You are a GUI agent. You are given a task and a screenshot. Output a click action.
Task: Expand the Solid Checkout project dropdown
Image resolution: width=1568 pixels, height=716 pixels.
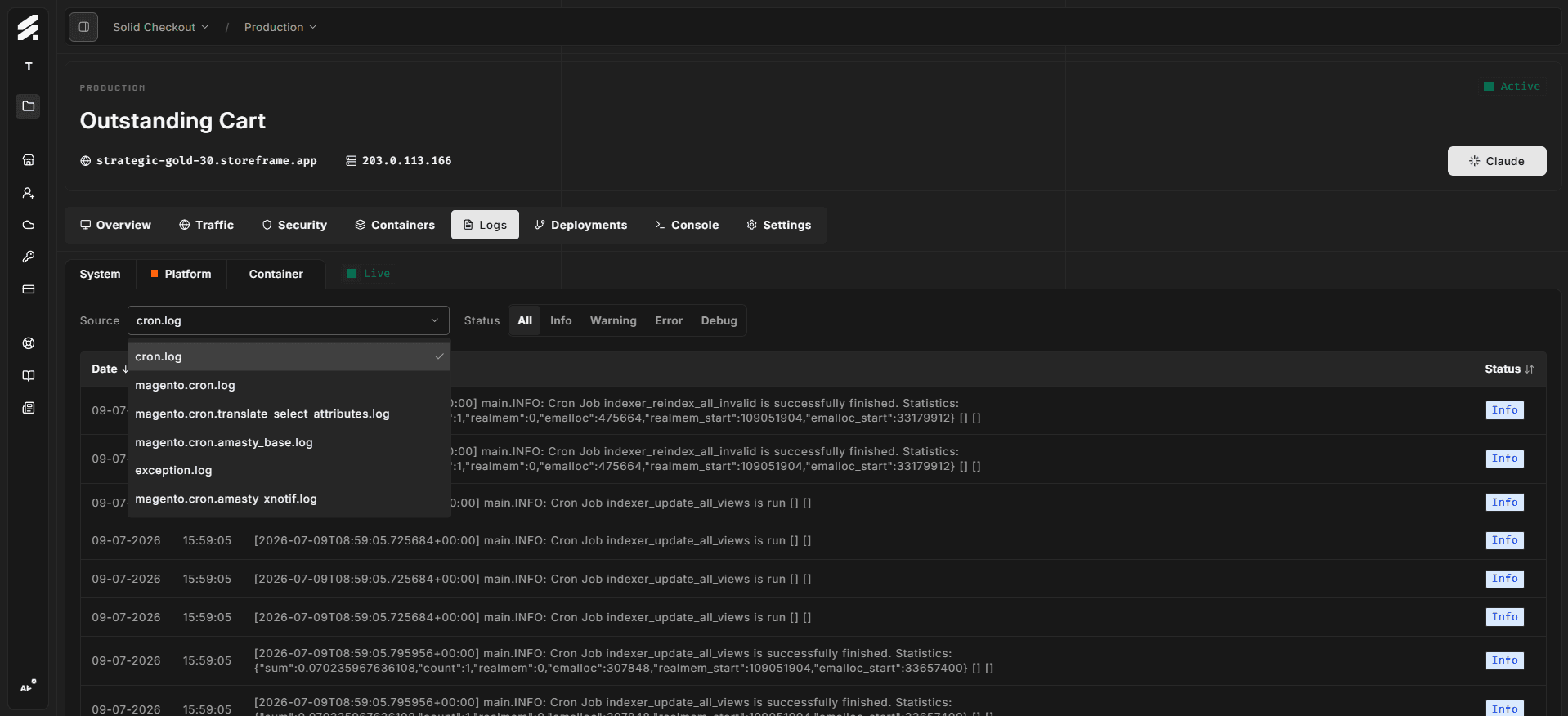pyautogui.click(x=161, y=27)
